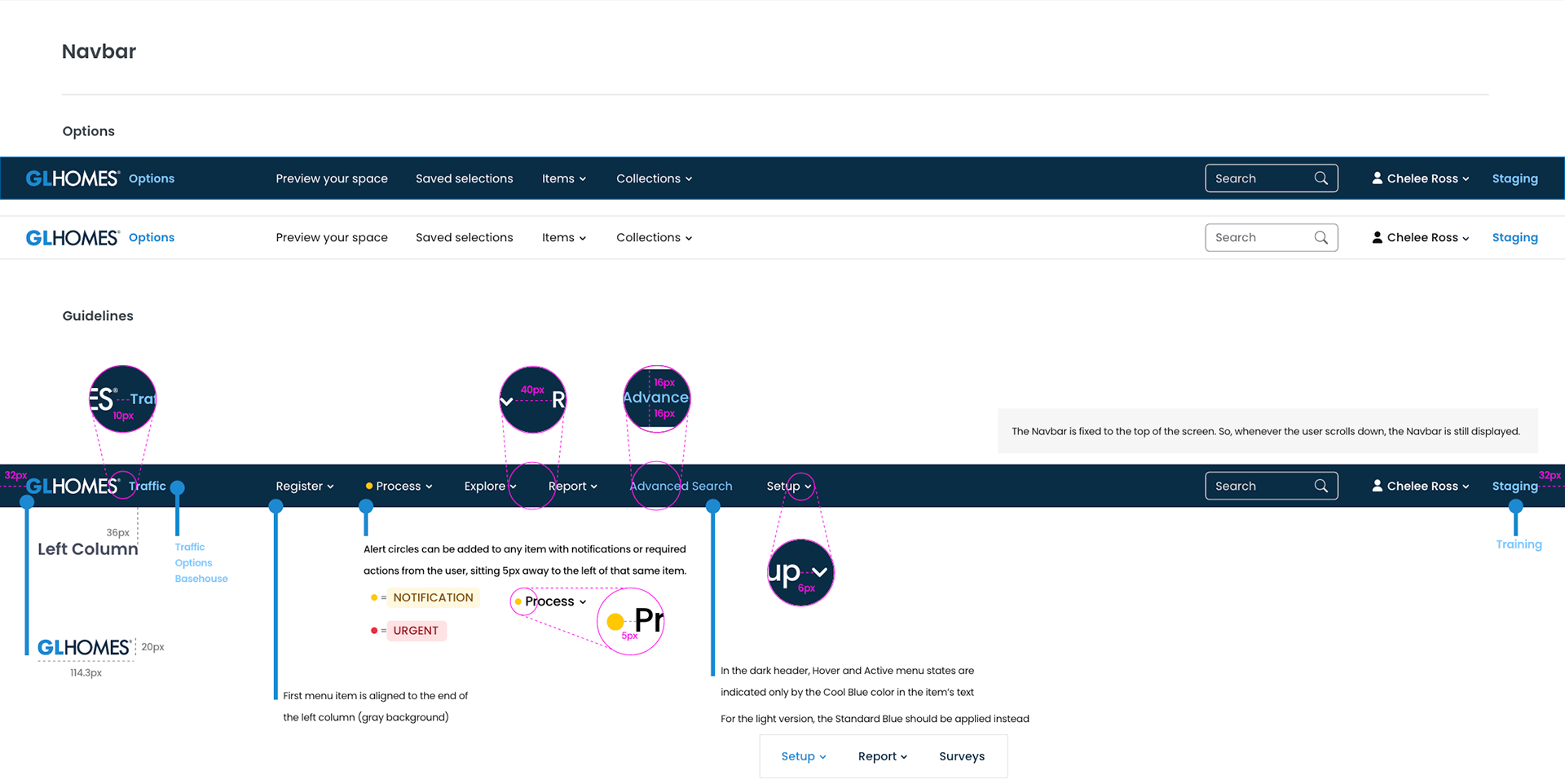Click the GL Homes logo in guidelines navbar

pyautogui.click(x=73, y=487)
